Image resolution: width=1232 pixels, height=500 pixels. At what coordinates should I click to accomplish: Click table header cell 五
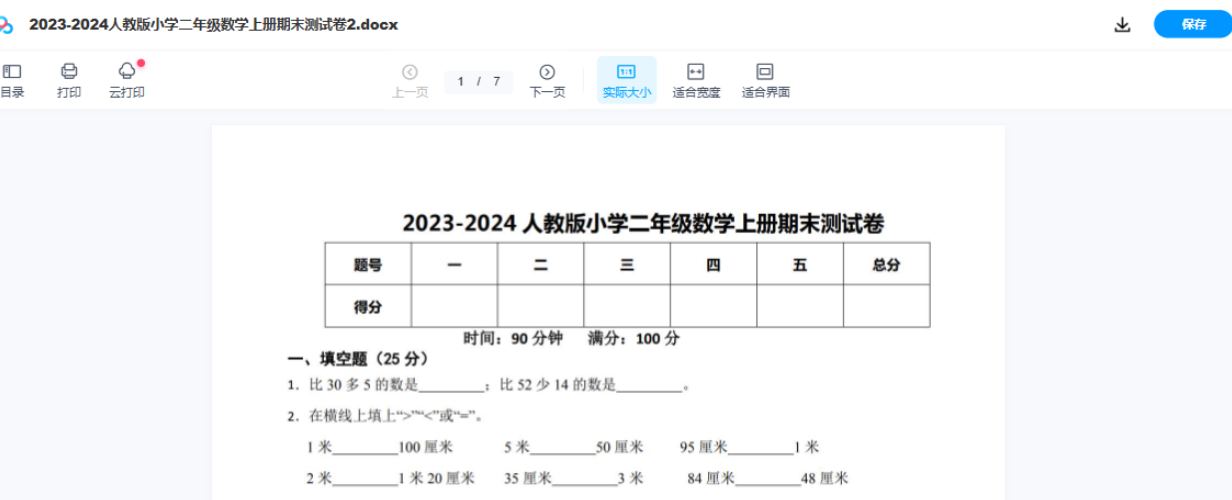800,265
